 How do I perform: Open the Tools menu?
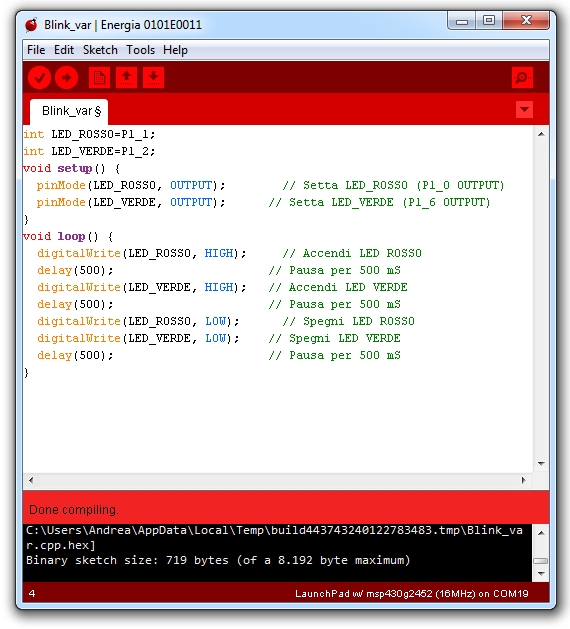pyautogui.click(x=140, y=50)
